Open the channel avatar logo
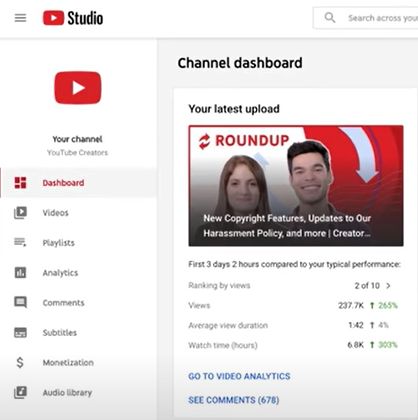Image resolution: width=418 pixels, height=420 pixels. (x=78, y=87)
